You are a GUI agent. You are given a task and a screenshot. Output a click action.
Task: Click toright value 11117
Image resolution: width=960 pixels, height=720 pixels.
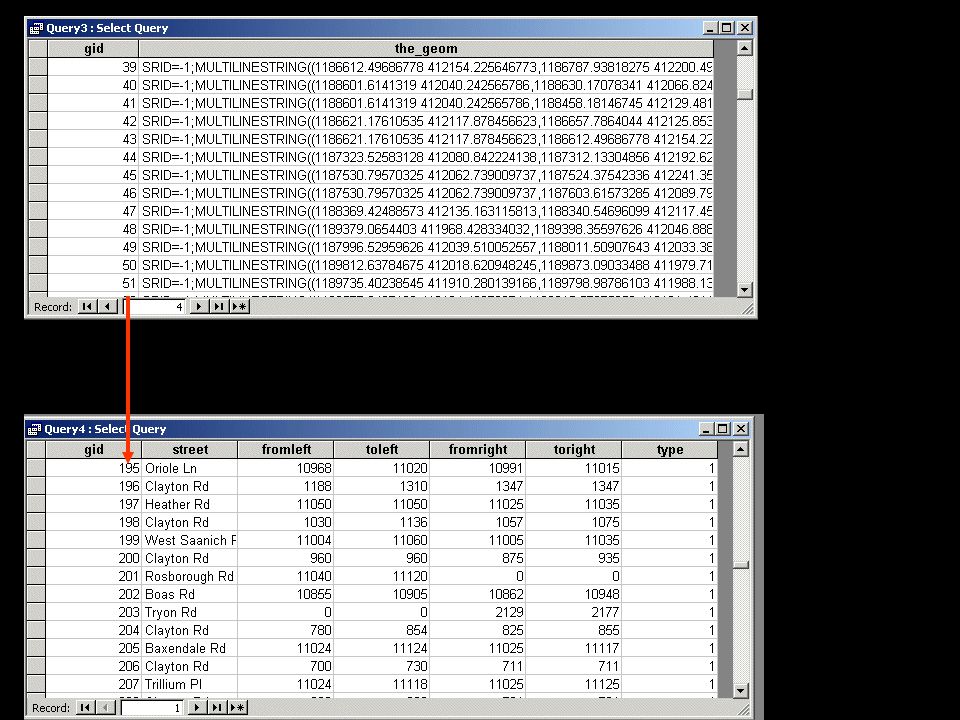pos(574,648)
